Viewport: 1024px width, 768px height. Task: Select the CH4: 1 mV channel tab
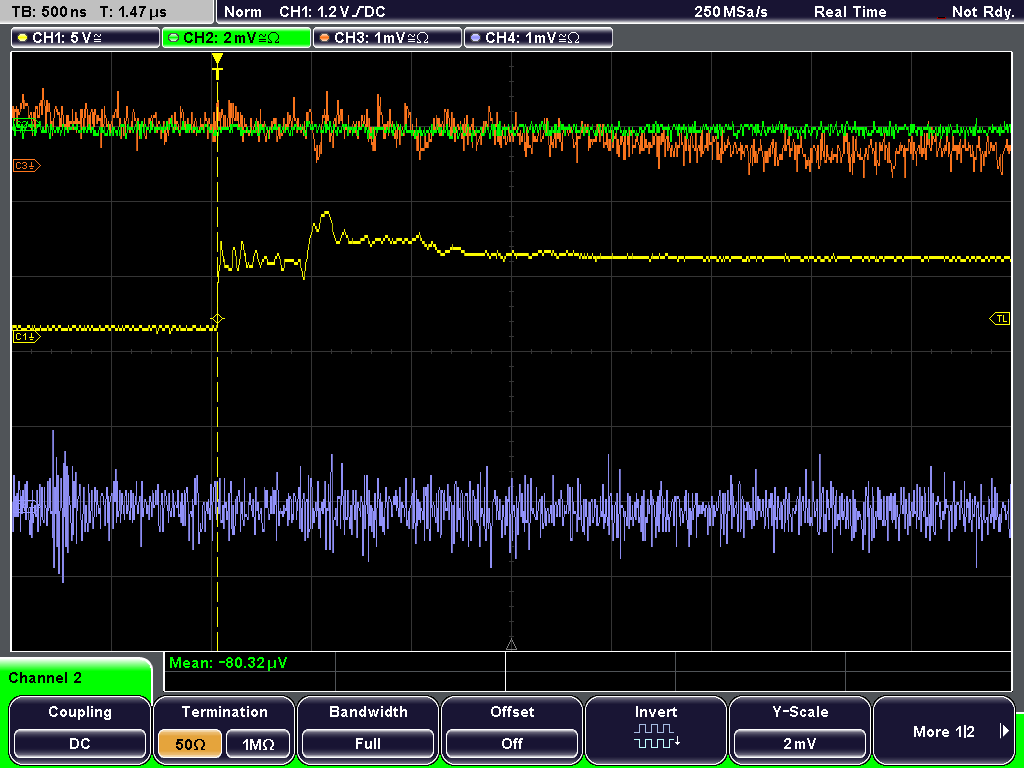point(538,38)
